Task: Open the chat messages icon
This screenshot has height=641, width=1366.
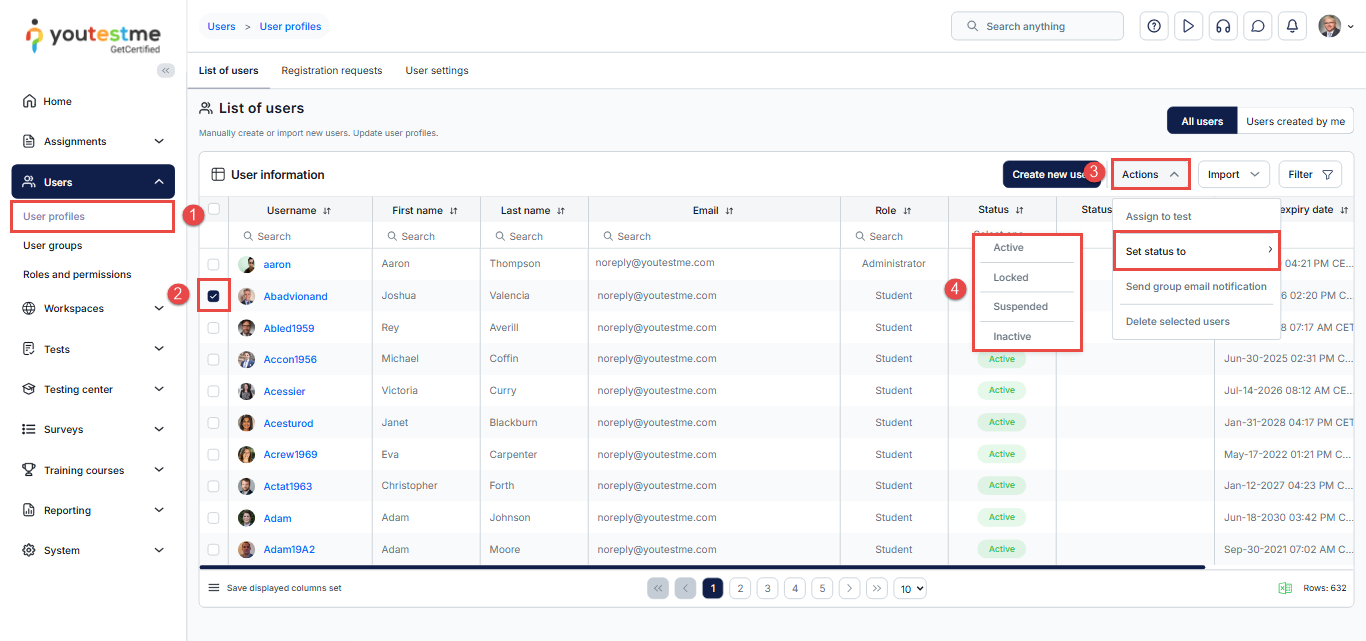Action: click(1258, 27)
